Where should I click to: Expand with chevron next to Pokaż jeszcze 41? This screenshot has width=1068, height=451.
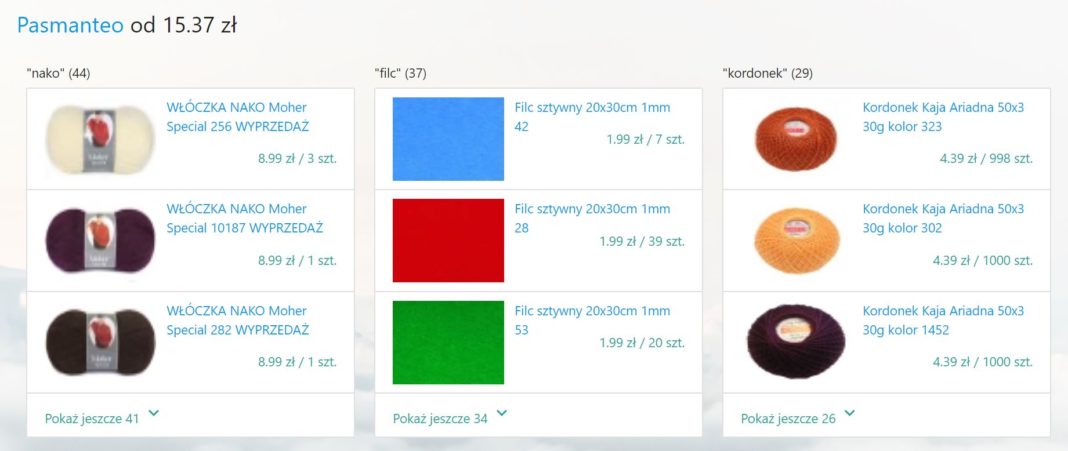point(154,413)
